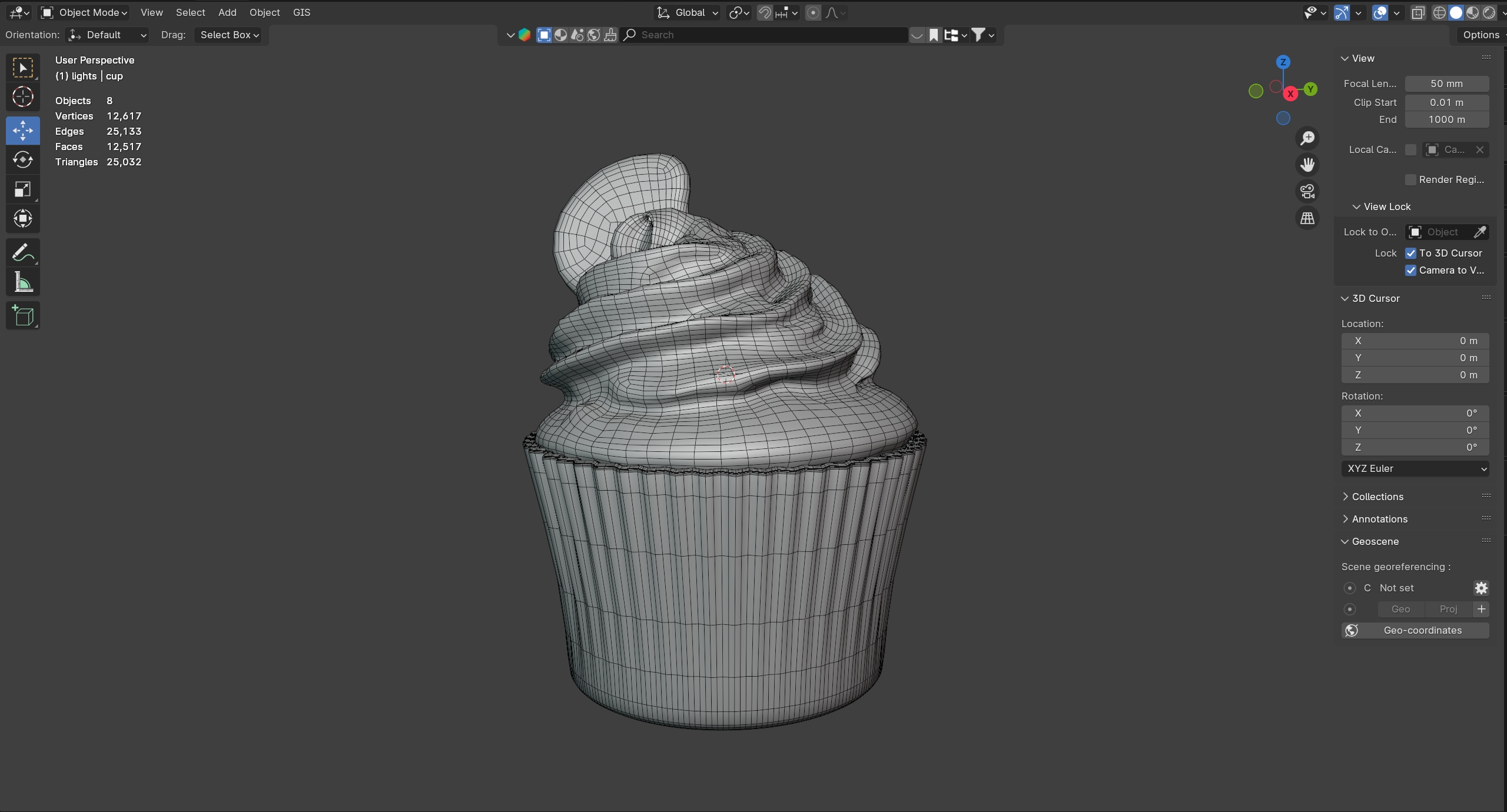Enable the Render Region checkbox
The image size is (1507, 812).
click(x=1411, y=180)
